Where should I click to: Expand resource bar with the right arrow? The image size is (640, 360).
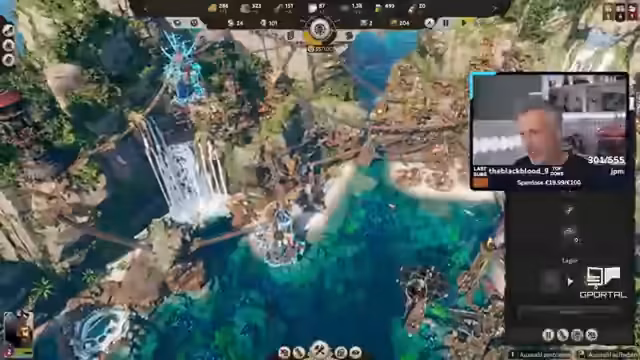495,9
